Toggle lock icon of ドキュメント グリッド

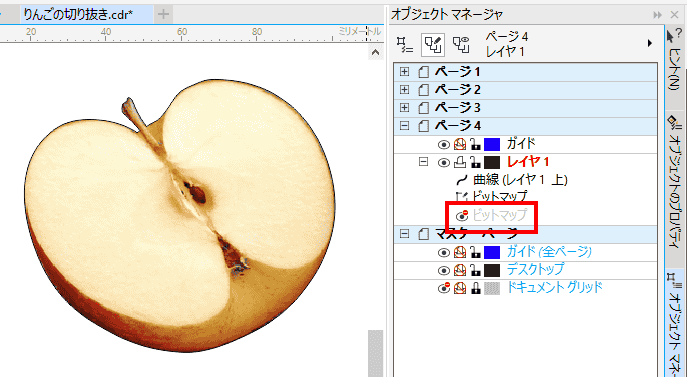(475, 288)
